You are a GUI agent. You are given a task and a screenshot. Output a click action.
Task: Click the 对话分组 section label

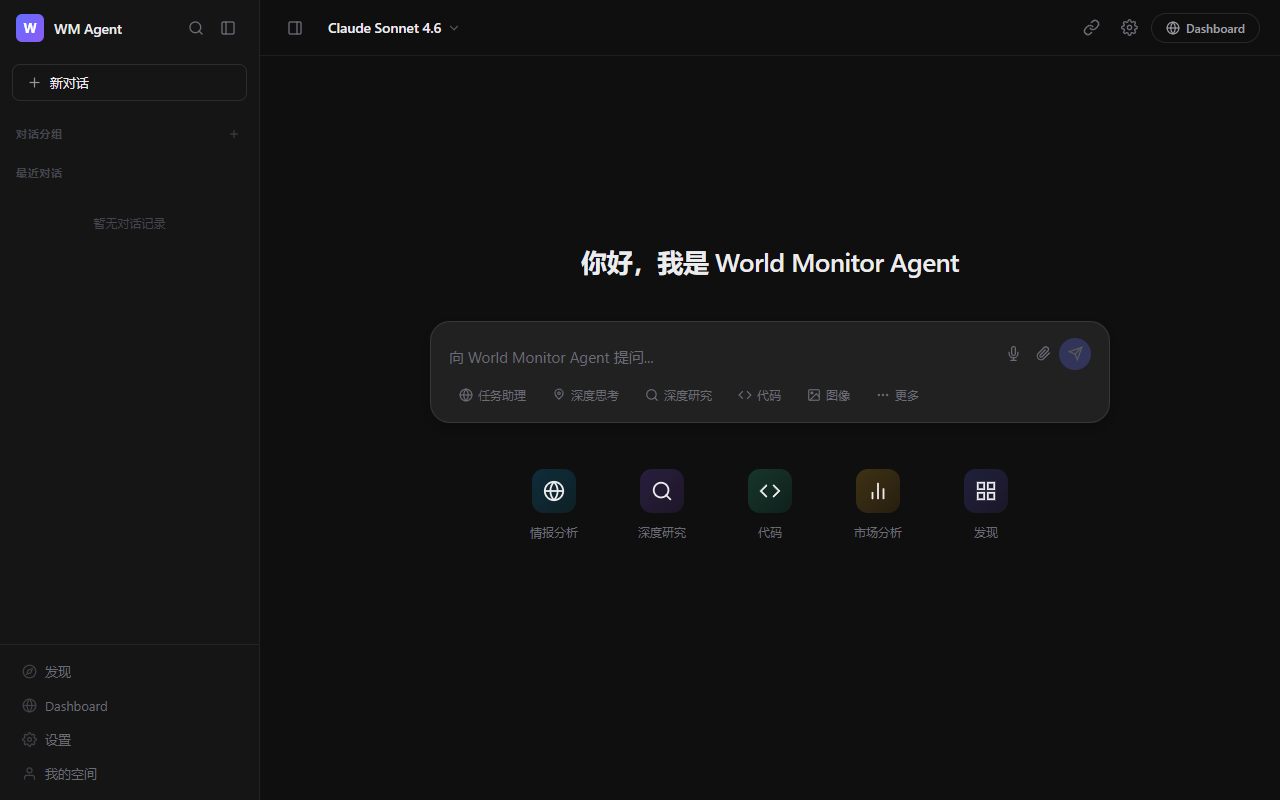coord(39,134)
